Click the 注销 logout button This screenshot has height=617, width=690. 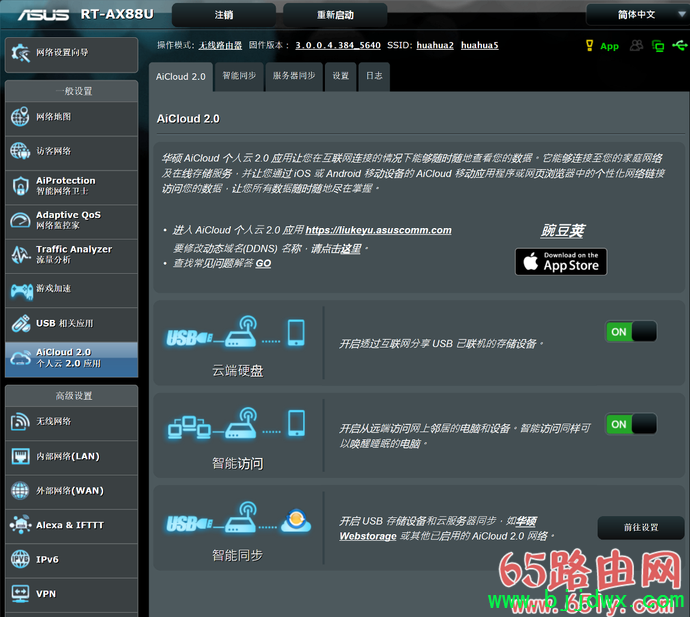224,15
